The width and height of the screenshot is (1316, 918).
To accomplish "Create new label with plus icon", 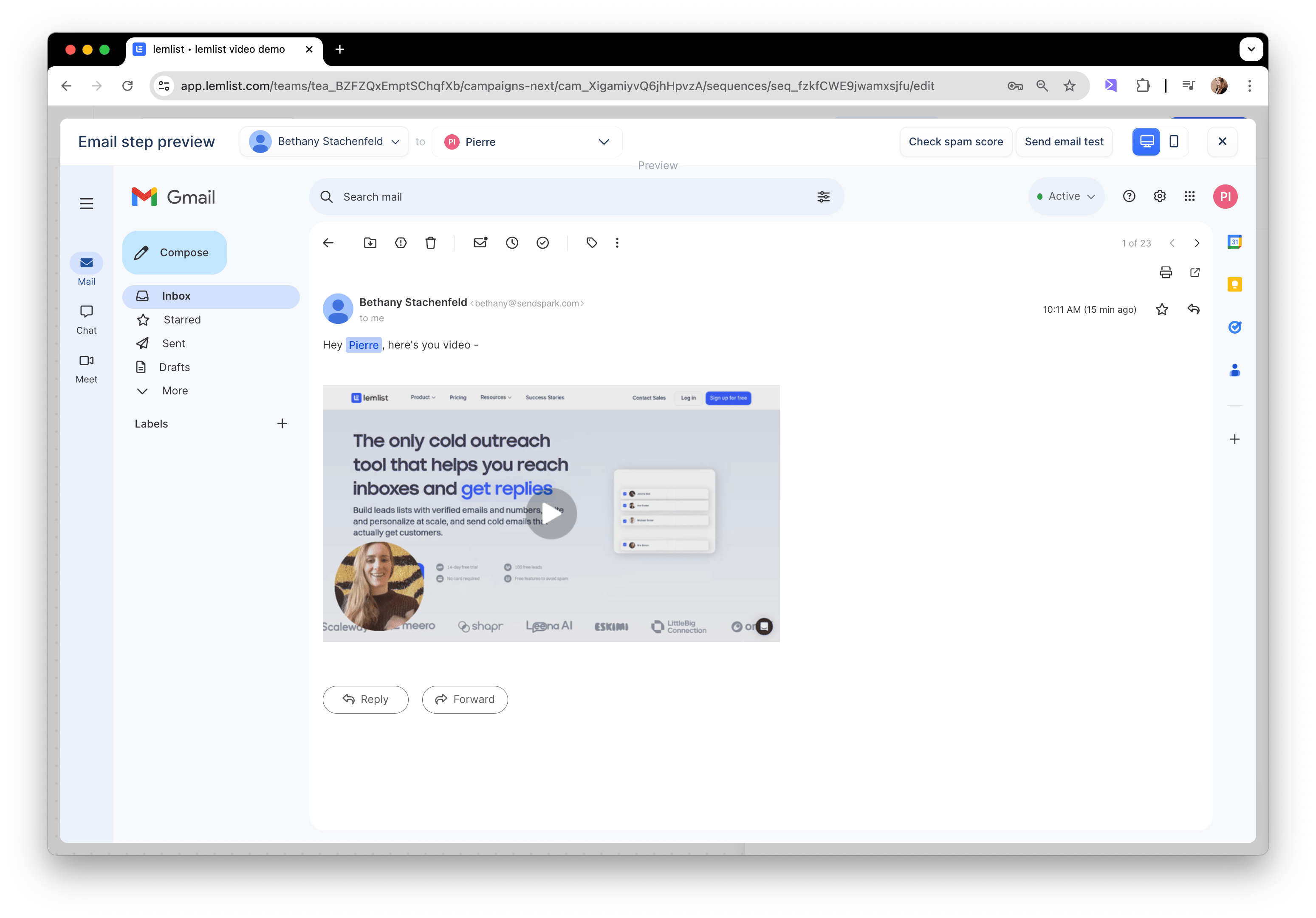I will [x=282, y=423].
